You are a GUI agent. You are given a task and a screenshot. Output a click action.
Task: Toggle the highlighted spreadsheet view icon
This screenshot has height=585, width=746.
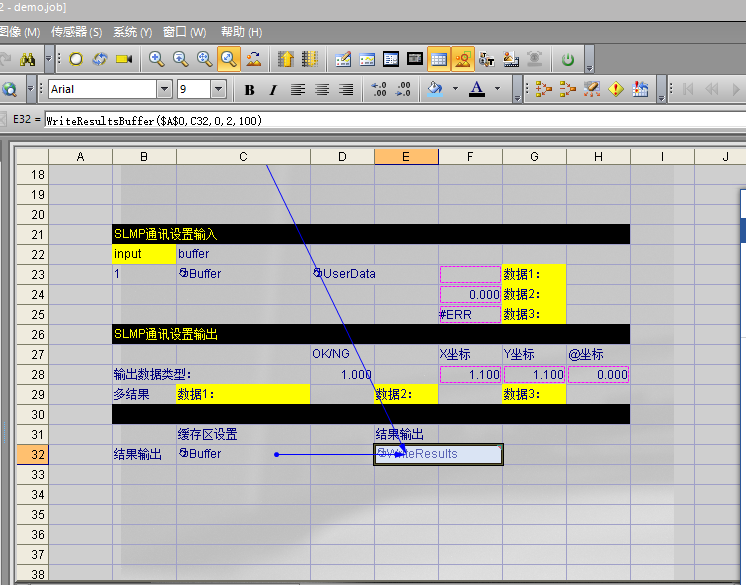(439, 59)
